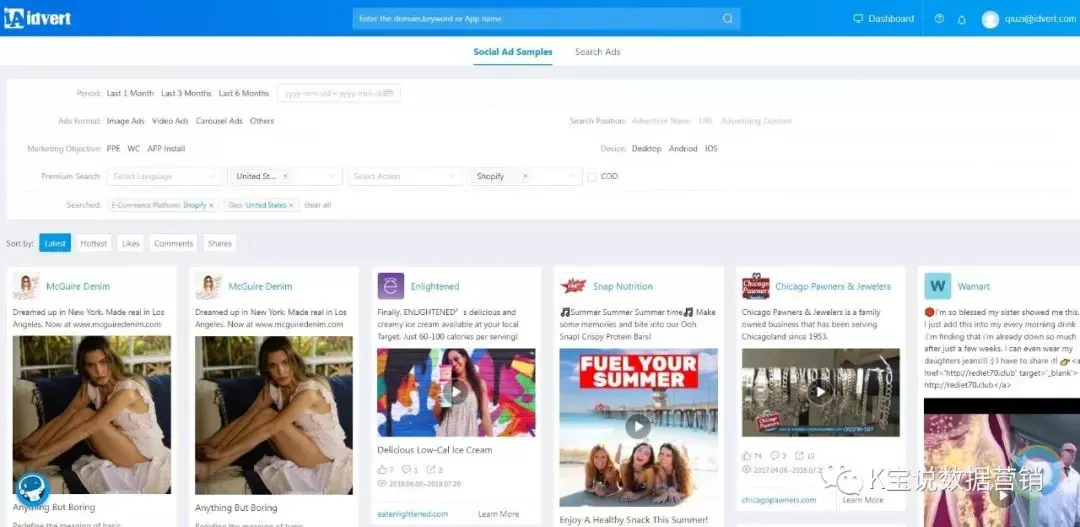Click the clear all filters link

pos(318,205)
